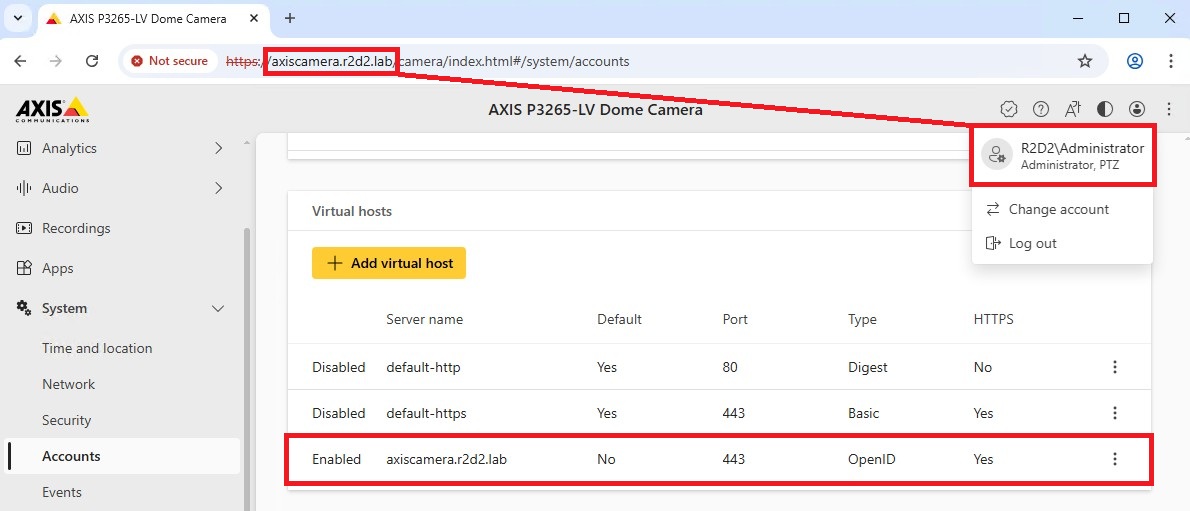The width and height of the screenshot is (1190, 511).
Task: Click the Add virtual host button
Action: click(x=389, y=263)
